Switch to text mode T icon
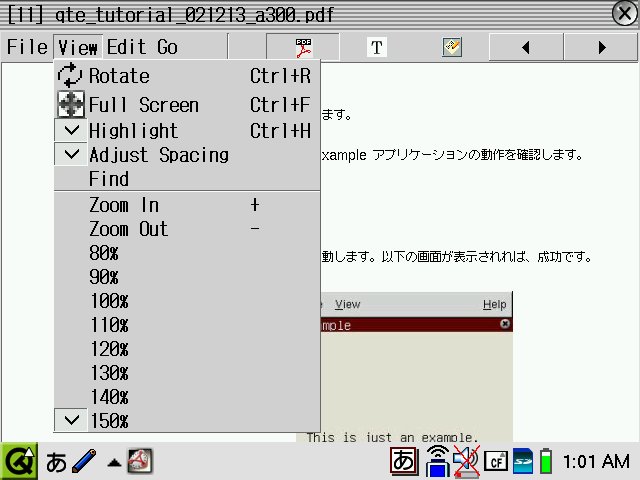640x480 pixels. coord(377,47)
